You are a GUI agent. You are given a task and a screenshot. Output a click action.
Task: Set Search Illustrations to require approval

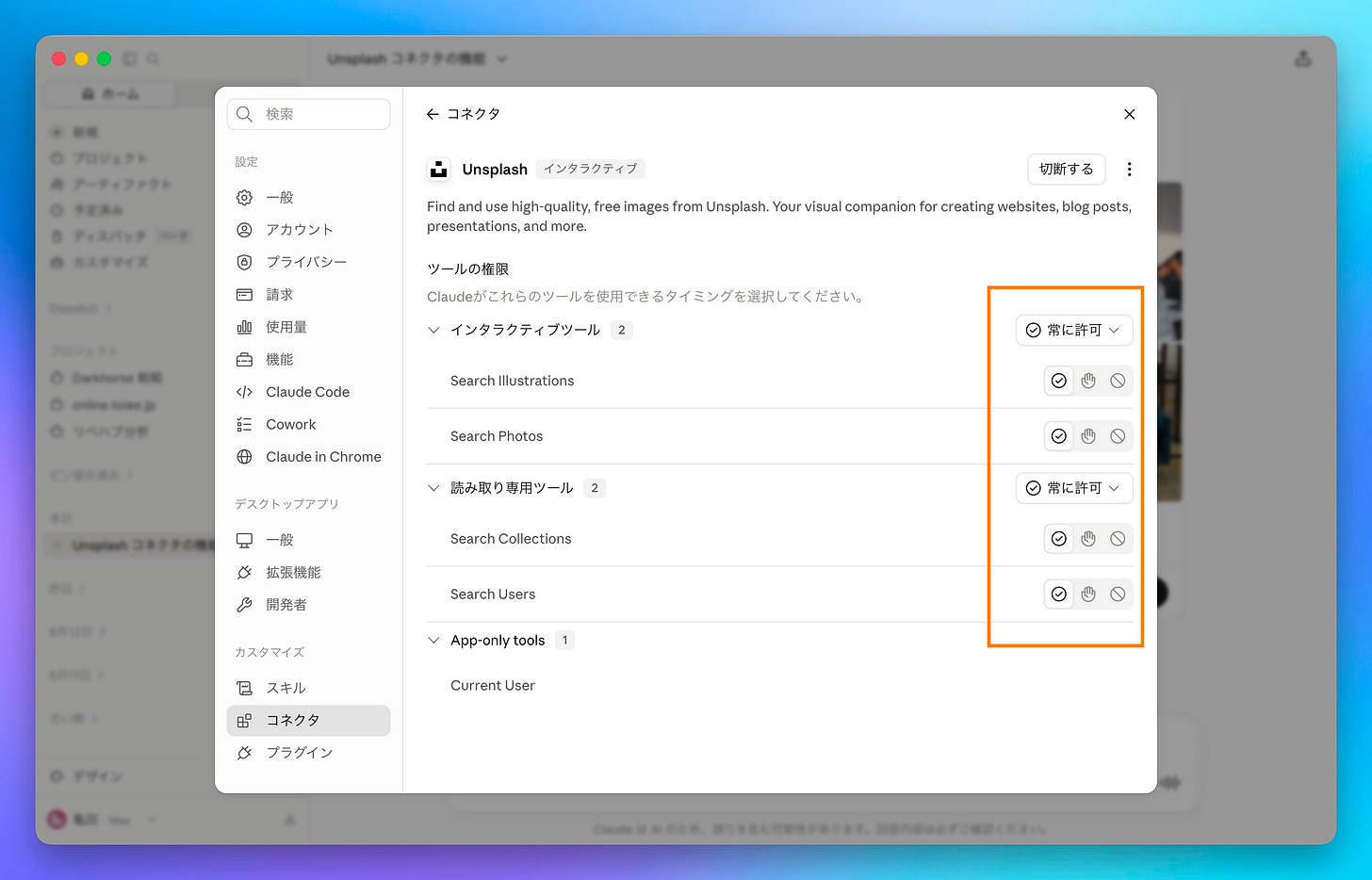(x=1088, y=381)
